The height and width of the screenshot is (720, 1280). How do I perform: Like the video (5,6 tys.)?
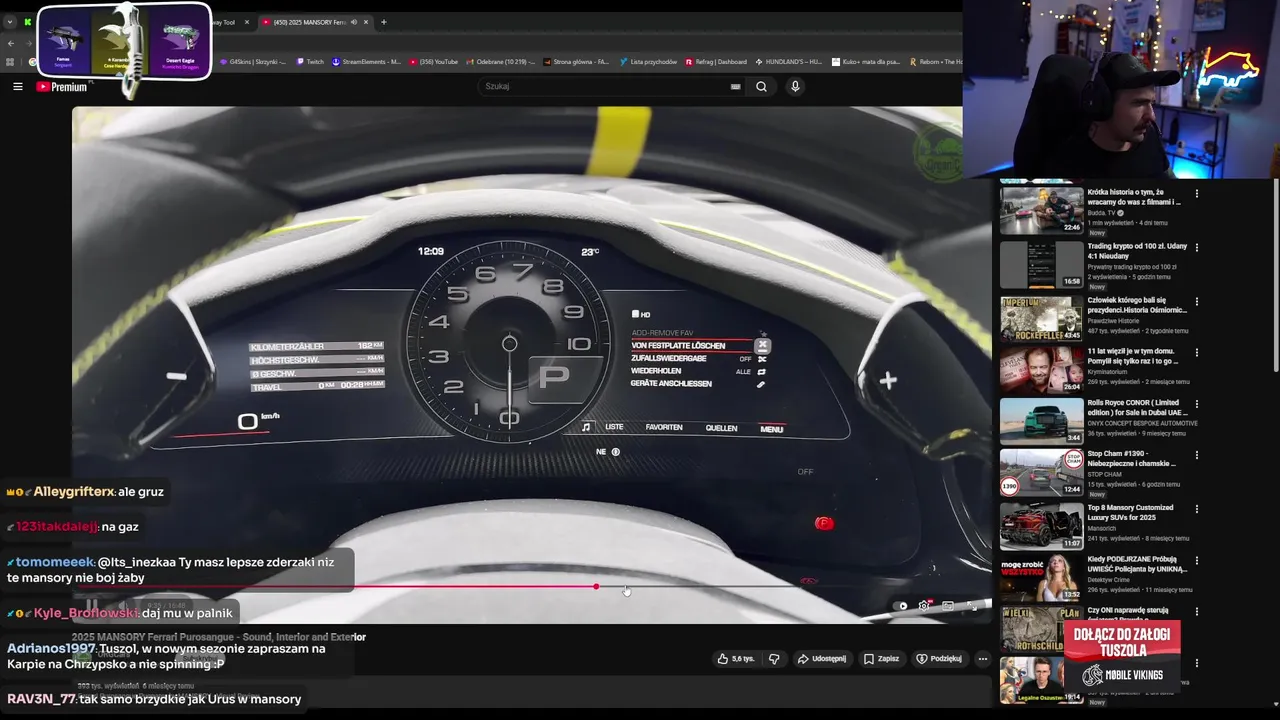(736, 659)
